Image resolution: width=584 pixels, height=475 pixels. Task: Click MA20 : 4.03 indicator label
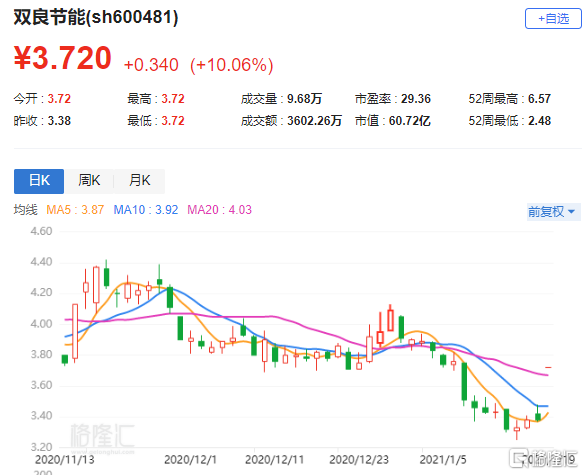(x=219, y=210)
